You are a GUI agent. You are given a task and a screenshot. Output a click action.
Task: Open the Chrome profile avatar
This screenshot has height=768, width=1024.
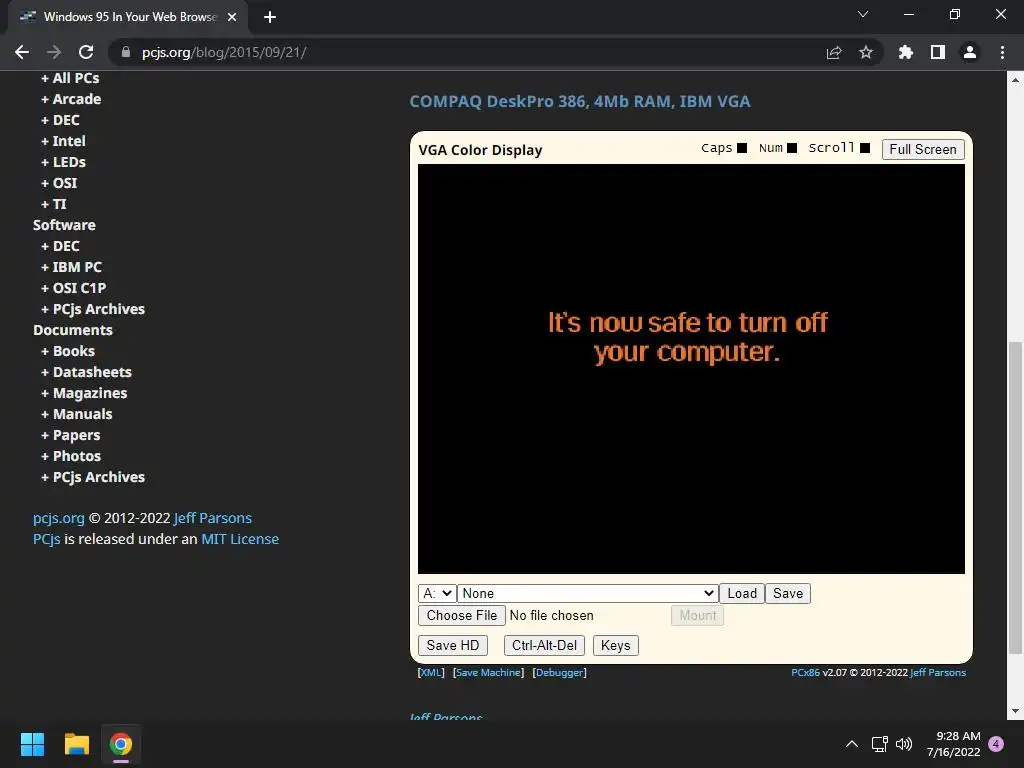pyautogui.click(x=970, y=52)
